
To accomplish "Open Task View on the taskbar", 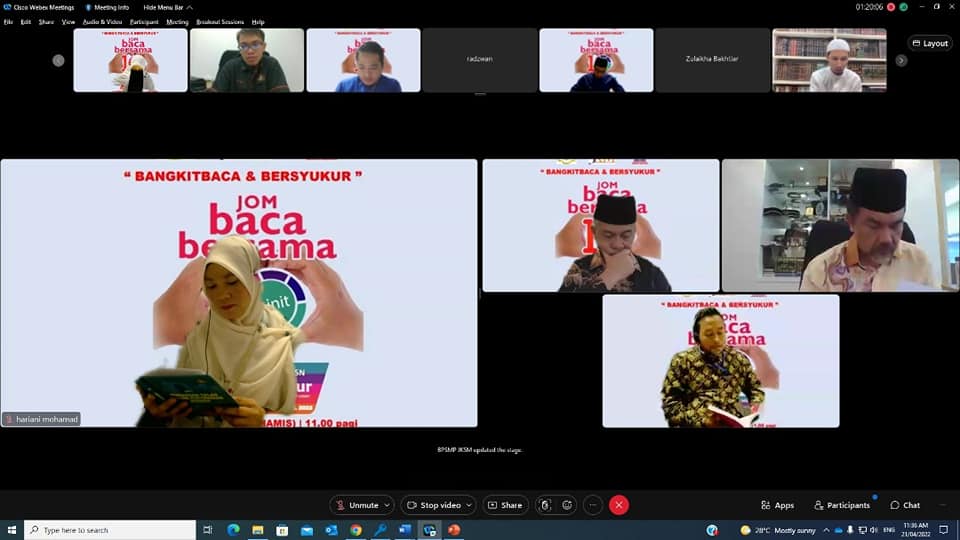I will point(208,530).
